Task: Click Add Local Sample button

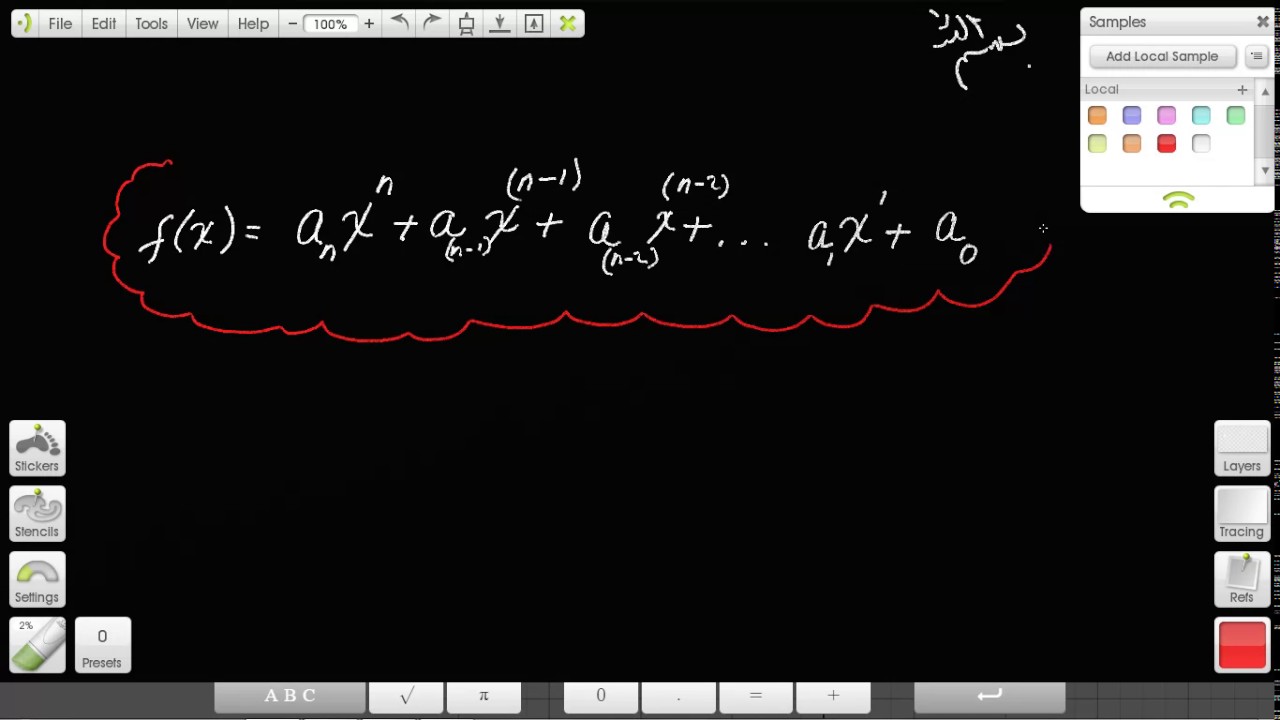Action: pos(1162,56)
